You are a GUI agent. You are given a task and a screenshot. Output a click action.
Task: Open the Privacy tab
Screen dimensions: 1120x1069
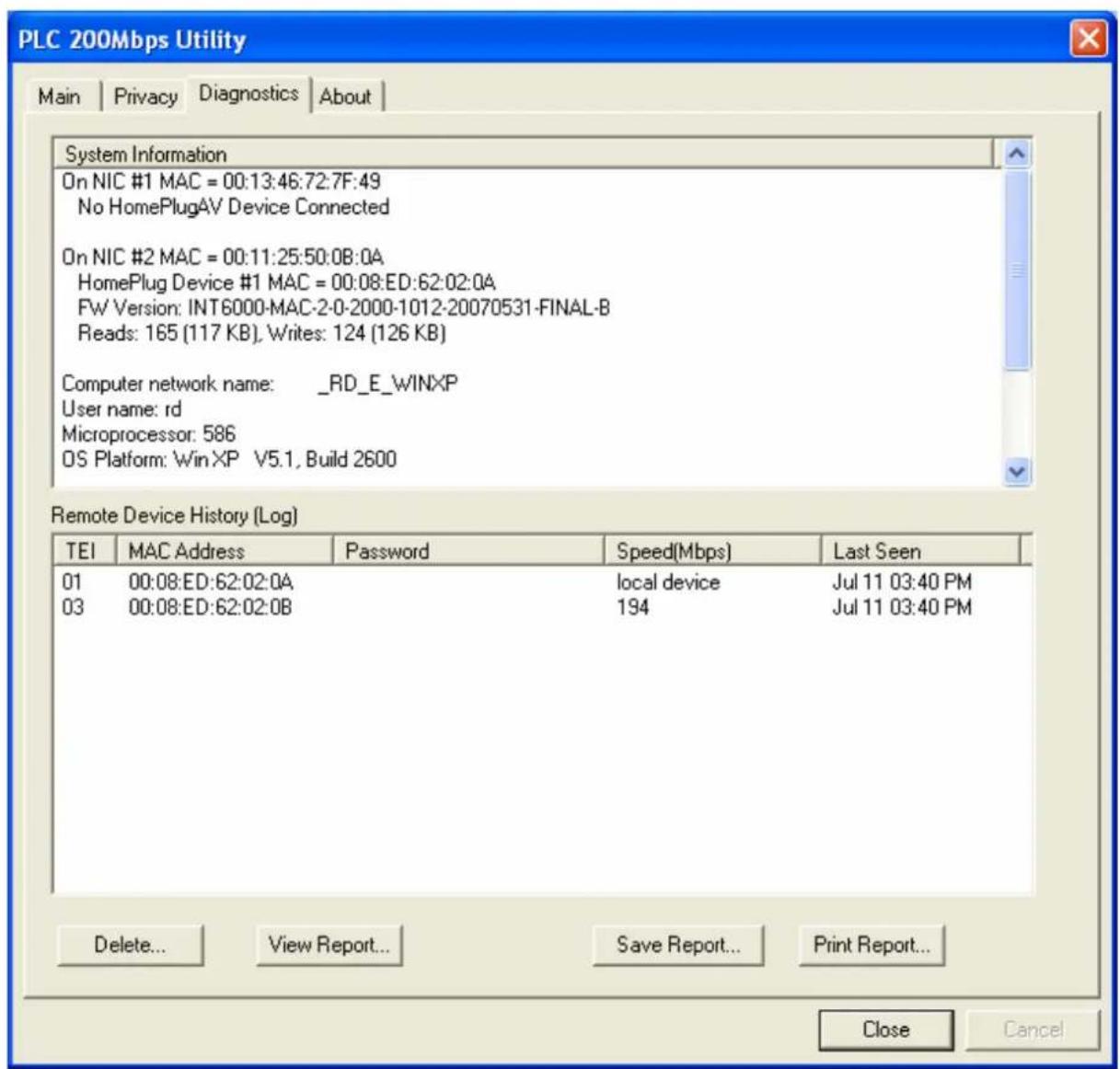coord(145,96)
